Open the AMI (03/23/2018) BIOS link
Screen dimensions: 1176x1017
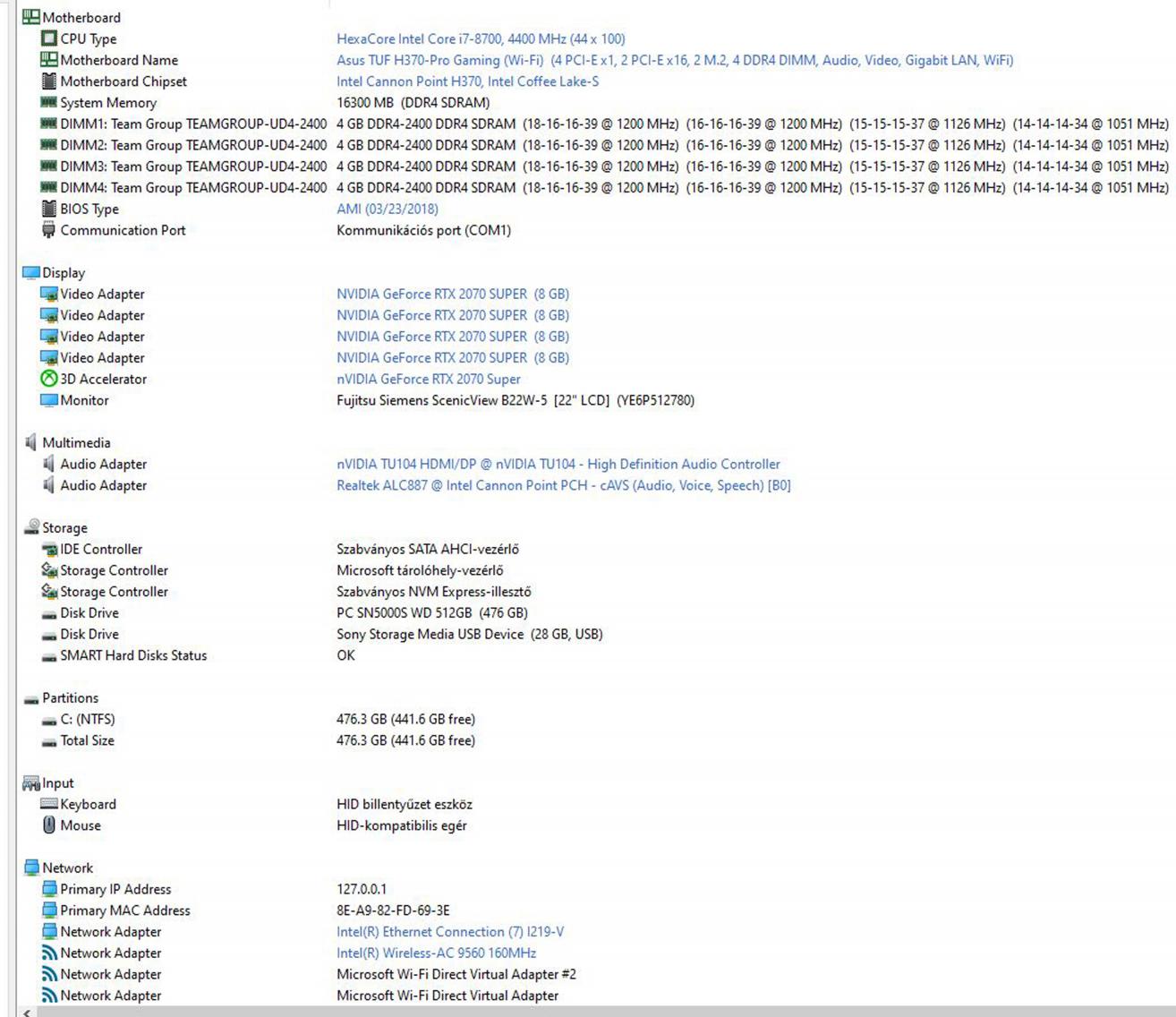click(387, 209)
